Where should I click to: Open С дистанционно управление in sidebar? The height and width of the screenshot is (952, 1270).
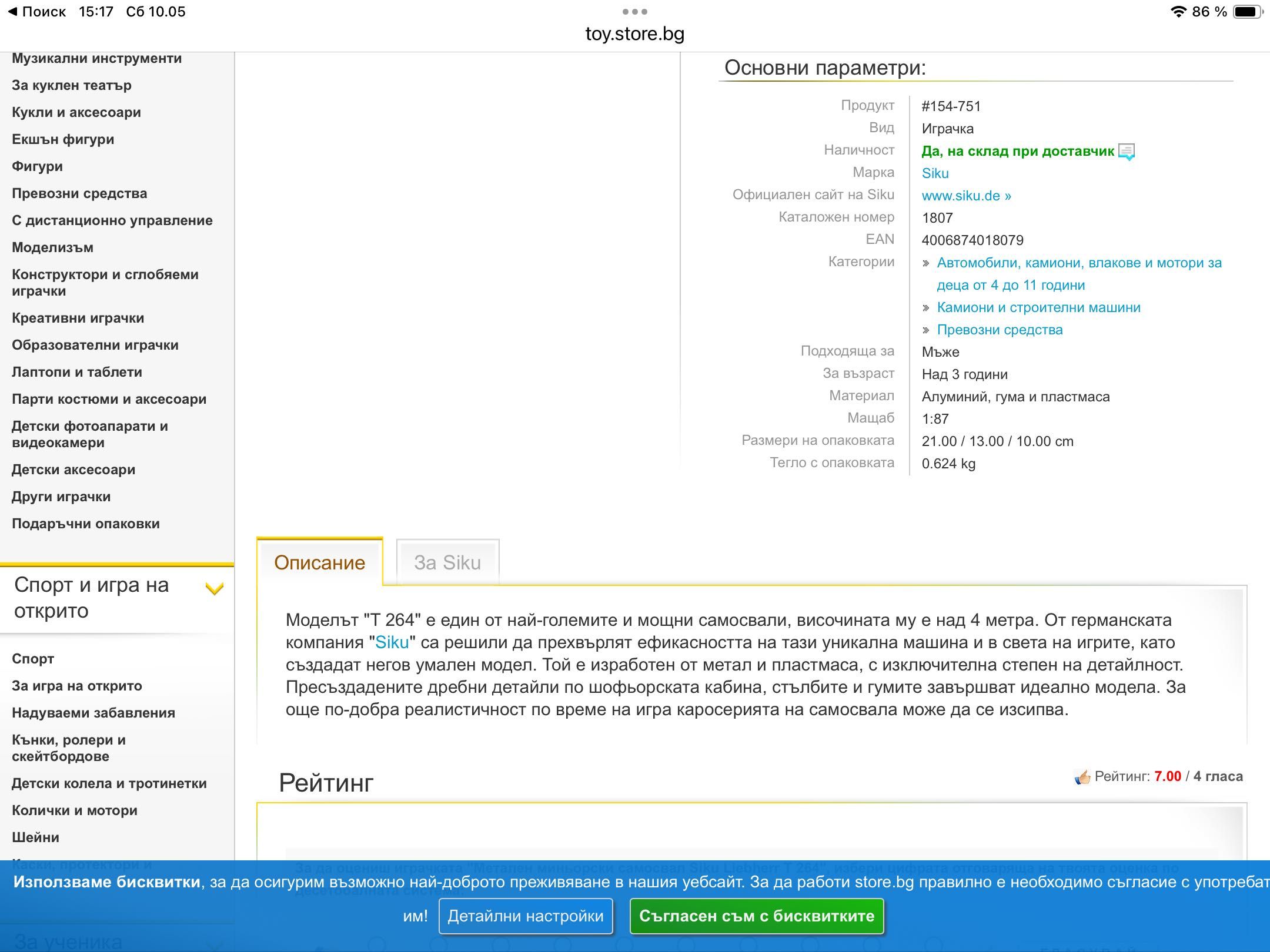click(x=112, y=220)
